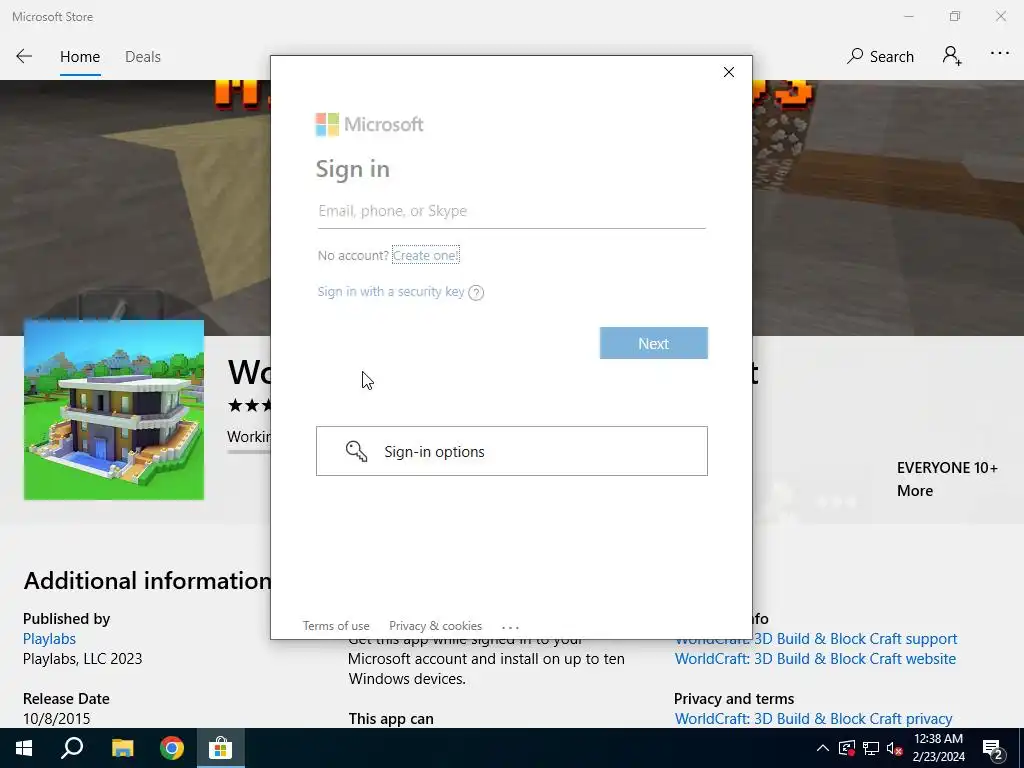Click the Next button

pyautogui.click(x=654, y=344)
